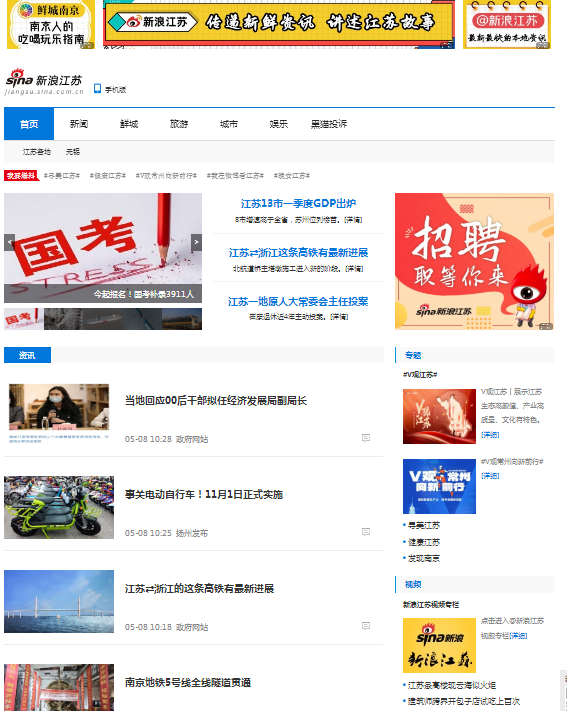Click source 扬州发布 under bike article
Screen dimensions: 567x711
191,533
